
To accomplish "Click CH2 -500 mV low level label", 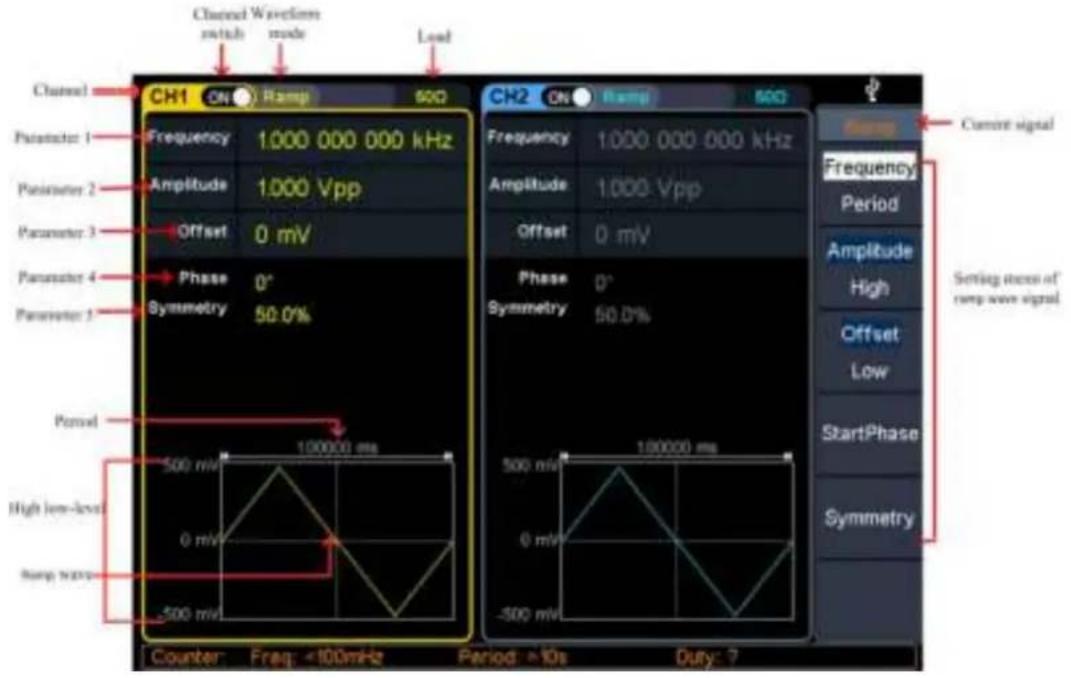I will tap(527, 615).
